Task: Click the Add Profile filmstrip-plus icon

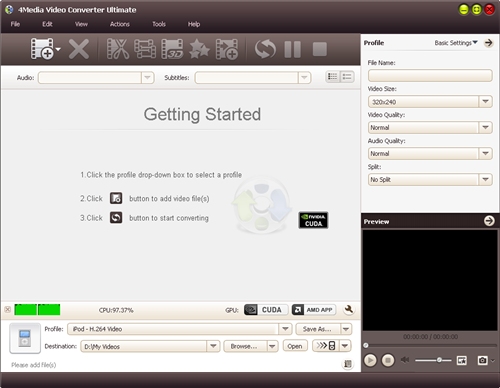Action: 227,49
